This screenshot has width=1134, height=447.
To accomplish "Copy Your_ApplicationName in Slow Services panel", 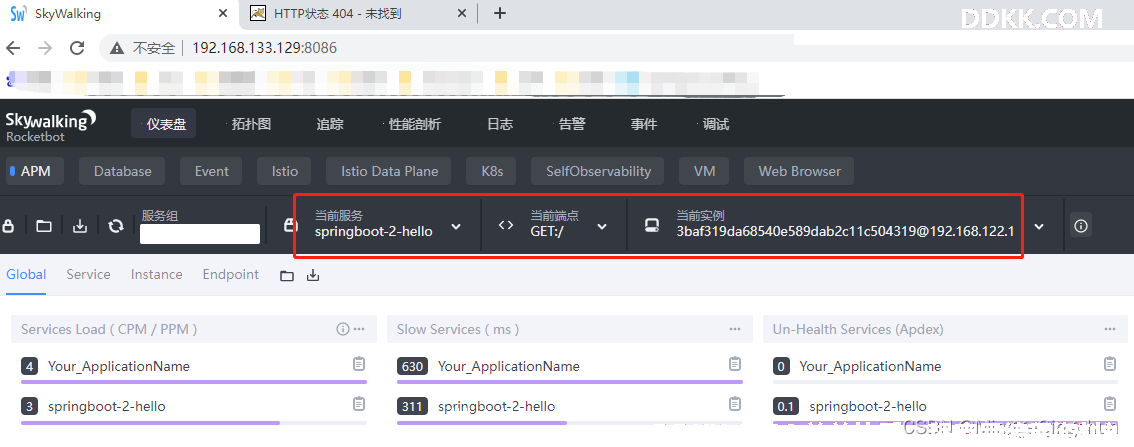I will click(735, 364).
